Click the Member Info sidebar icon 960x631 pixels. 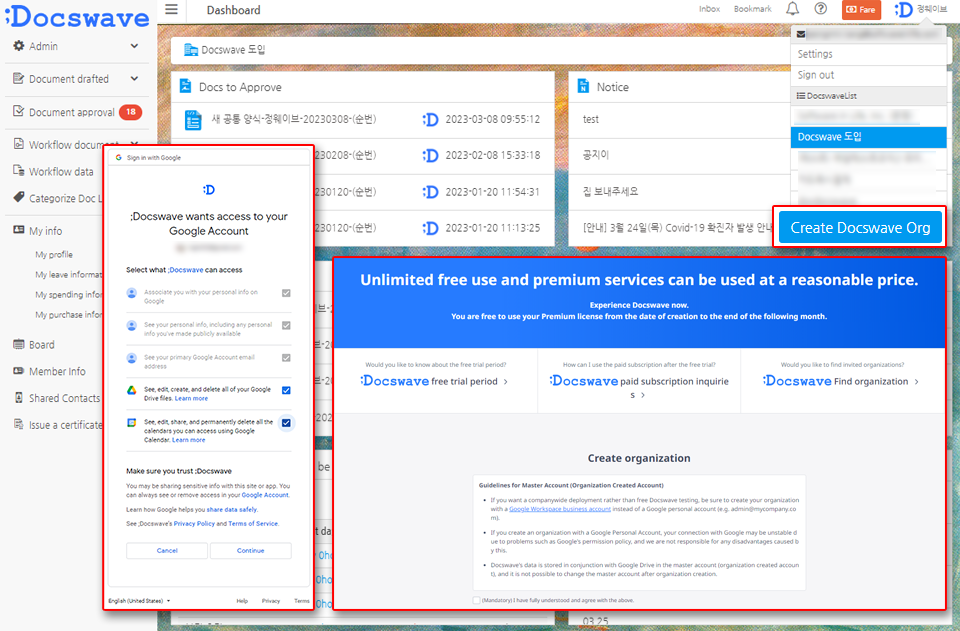[x=19, y=371]
